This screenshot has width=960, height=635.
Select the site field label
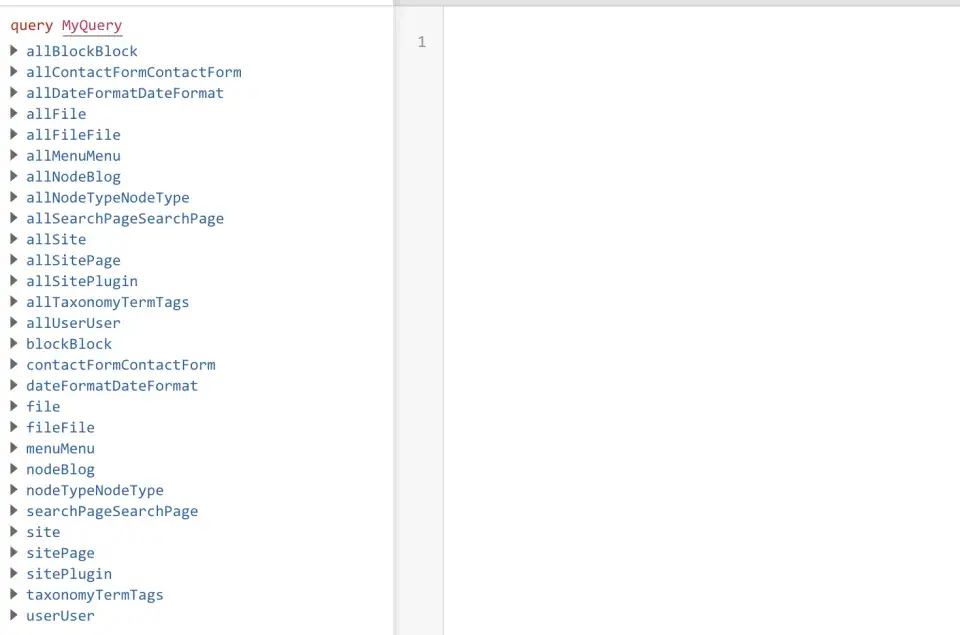pos(43,532)
